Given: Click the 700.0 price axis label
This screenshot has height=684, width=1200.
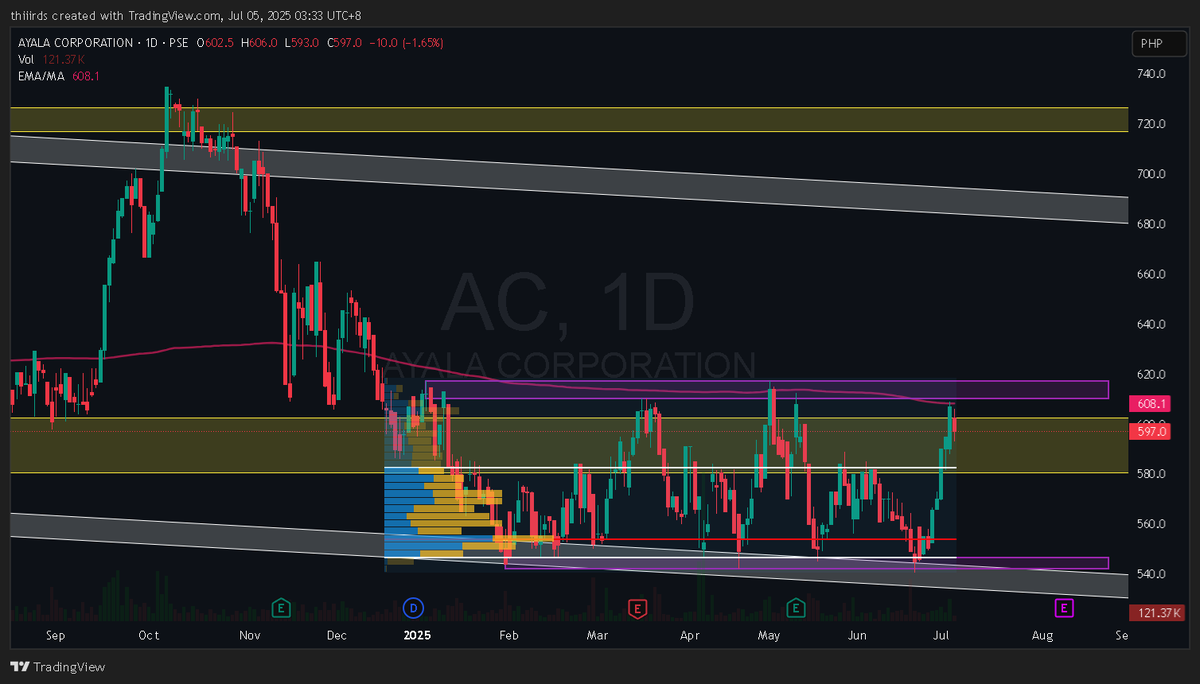Looking at the screenshot, I should 1152,174.
